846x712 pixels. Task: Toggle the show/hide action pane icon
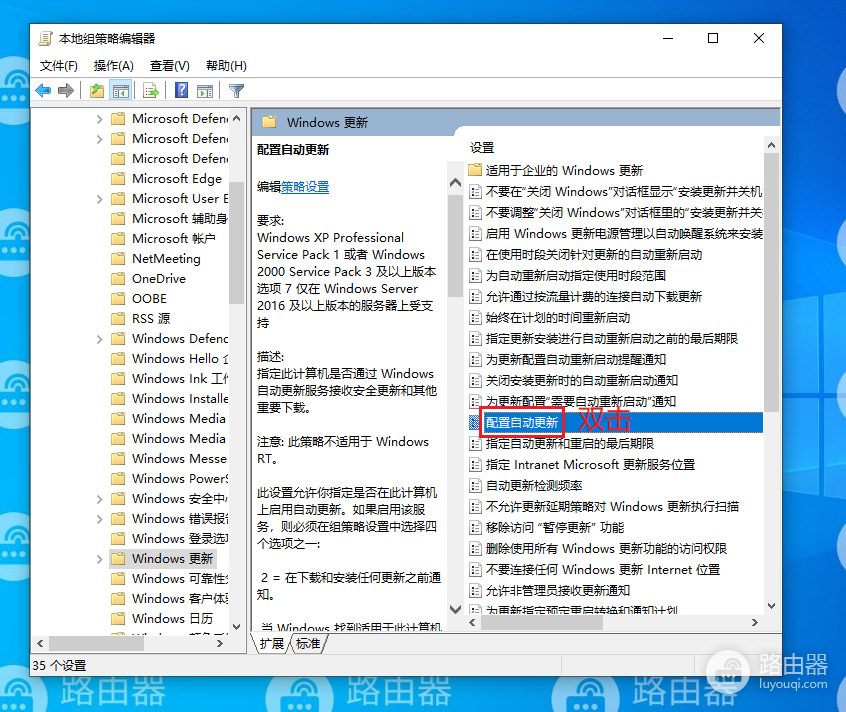tap(205, 91)
